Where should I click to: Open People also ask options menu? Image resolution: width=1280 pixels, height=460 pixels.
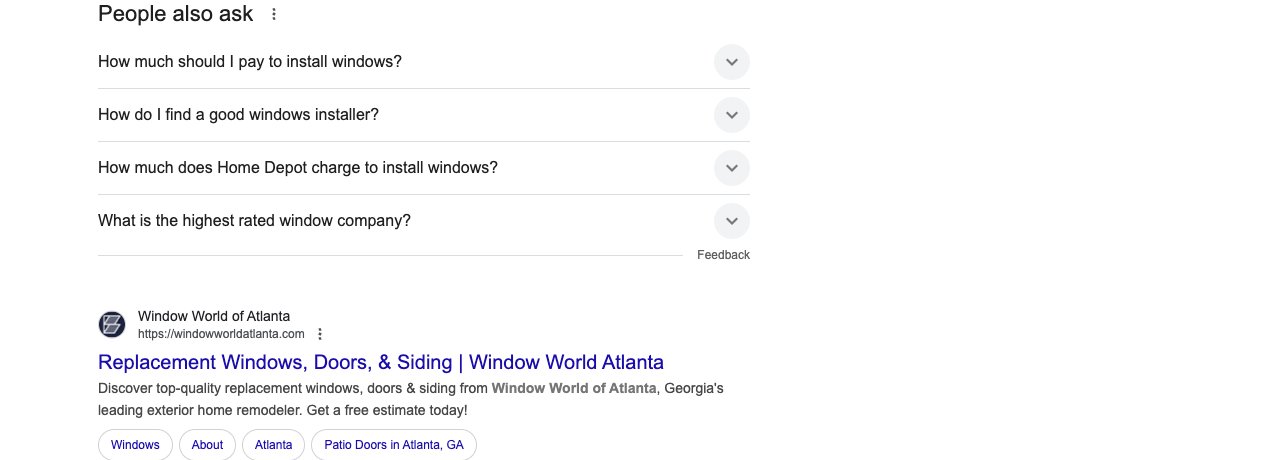pos(274,14)
